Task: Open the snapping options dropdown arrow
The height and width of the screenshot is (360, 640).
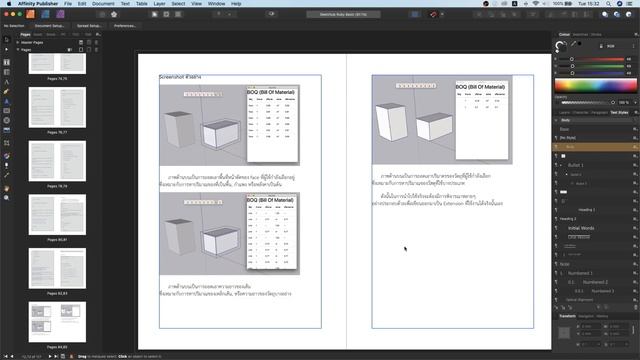Action: [442, 14]
